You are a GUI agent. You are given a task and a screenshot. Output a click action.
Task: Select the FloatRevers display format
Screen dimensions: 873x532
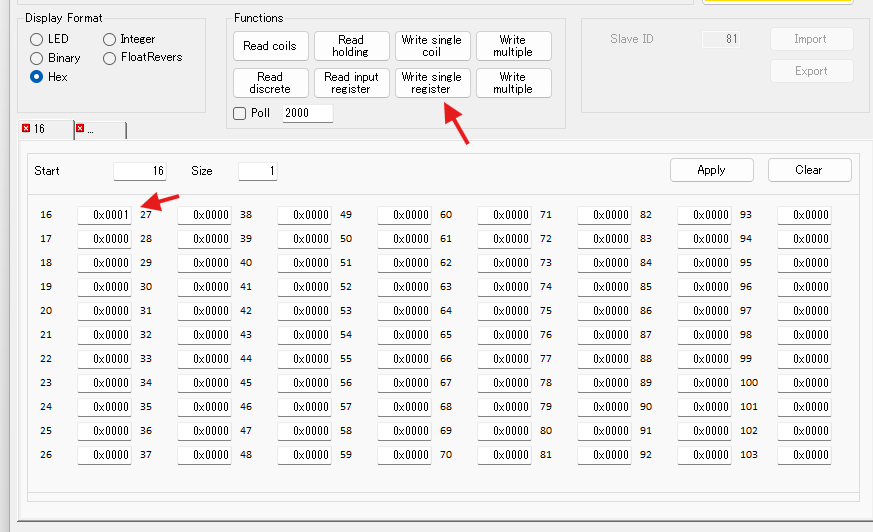click(110, 58)
